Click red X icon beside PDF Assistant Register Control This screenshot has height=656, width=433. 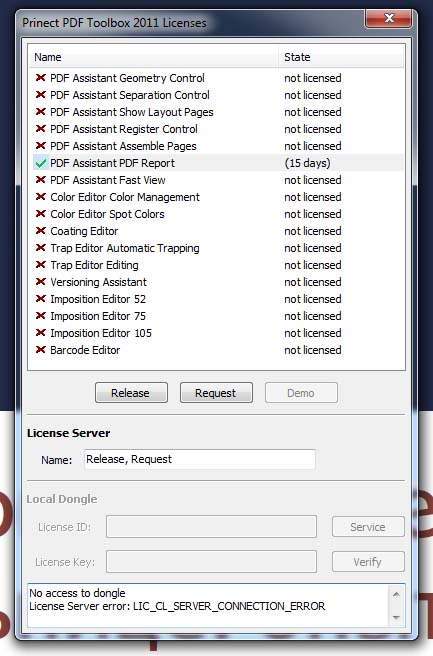pyautogui.click(x=41, y=129)
